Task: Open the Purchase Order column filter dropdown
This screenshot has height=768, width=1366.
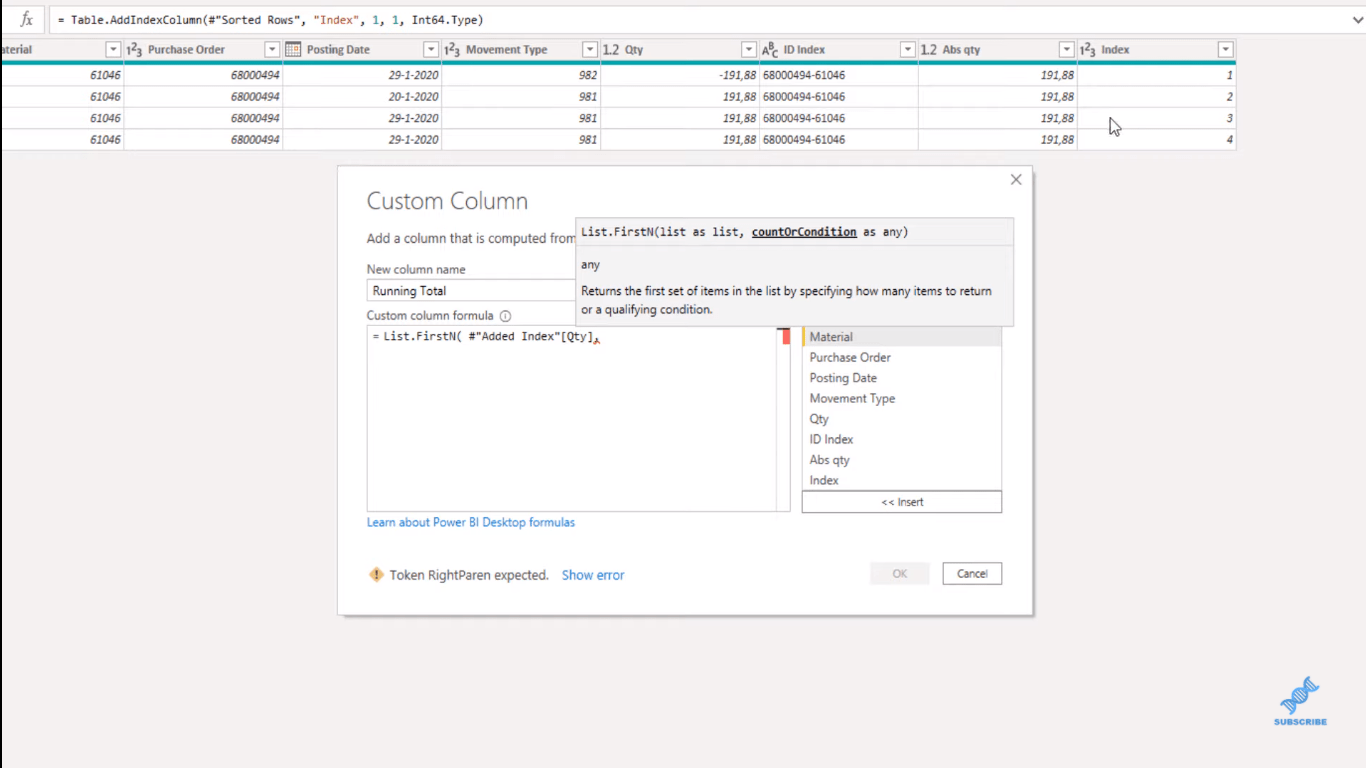Action: [272, 49]
